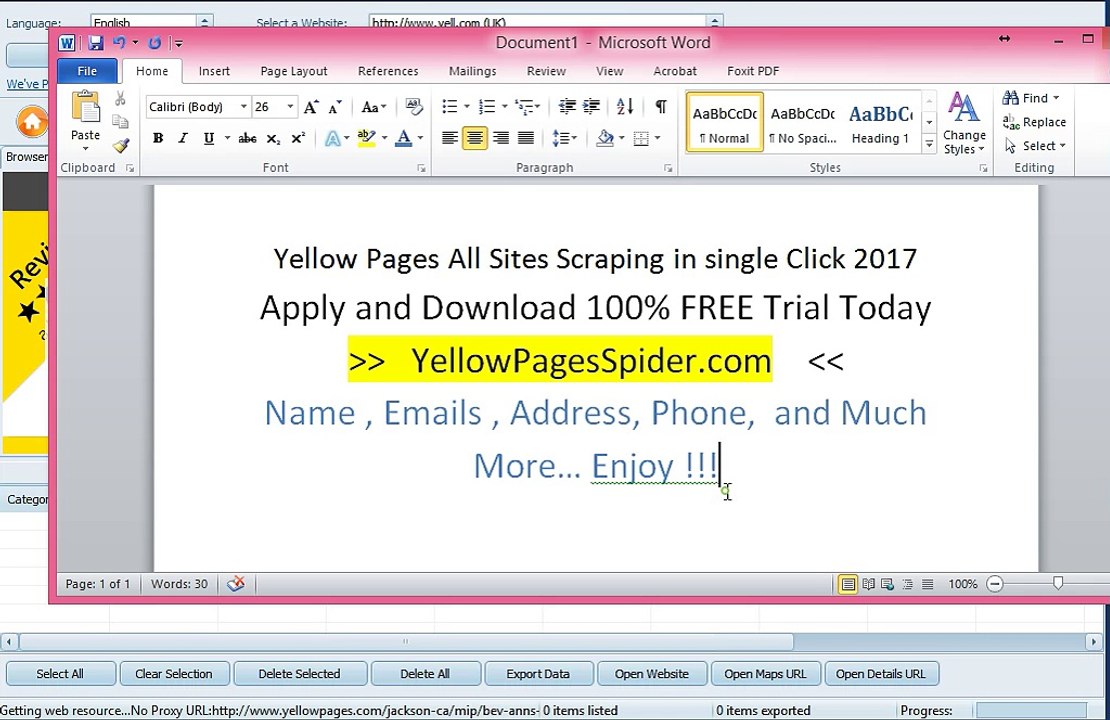Toggle Italic formatting
The width and height of the screenshot is (1110, 720).
[x=183, y=138]
